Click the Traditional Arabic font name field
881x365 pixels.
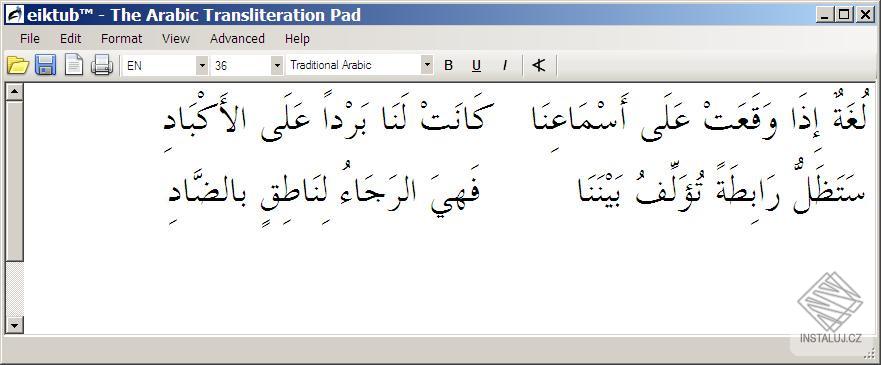[353, 65]
